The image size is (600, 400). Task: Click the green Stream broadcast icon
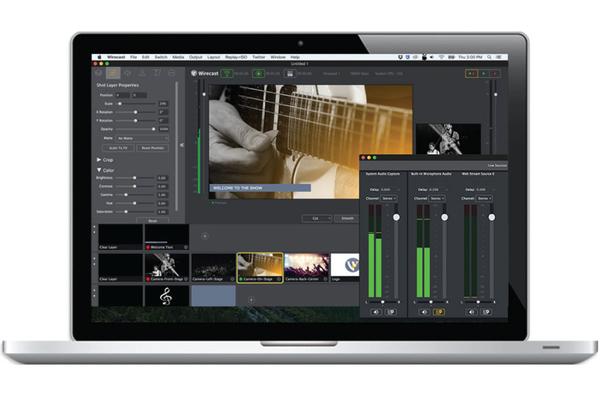pos(227,73)
